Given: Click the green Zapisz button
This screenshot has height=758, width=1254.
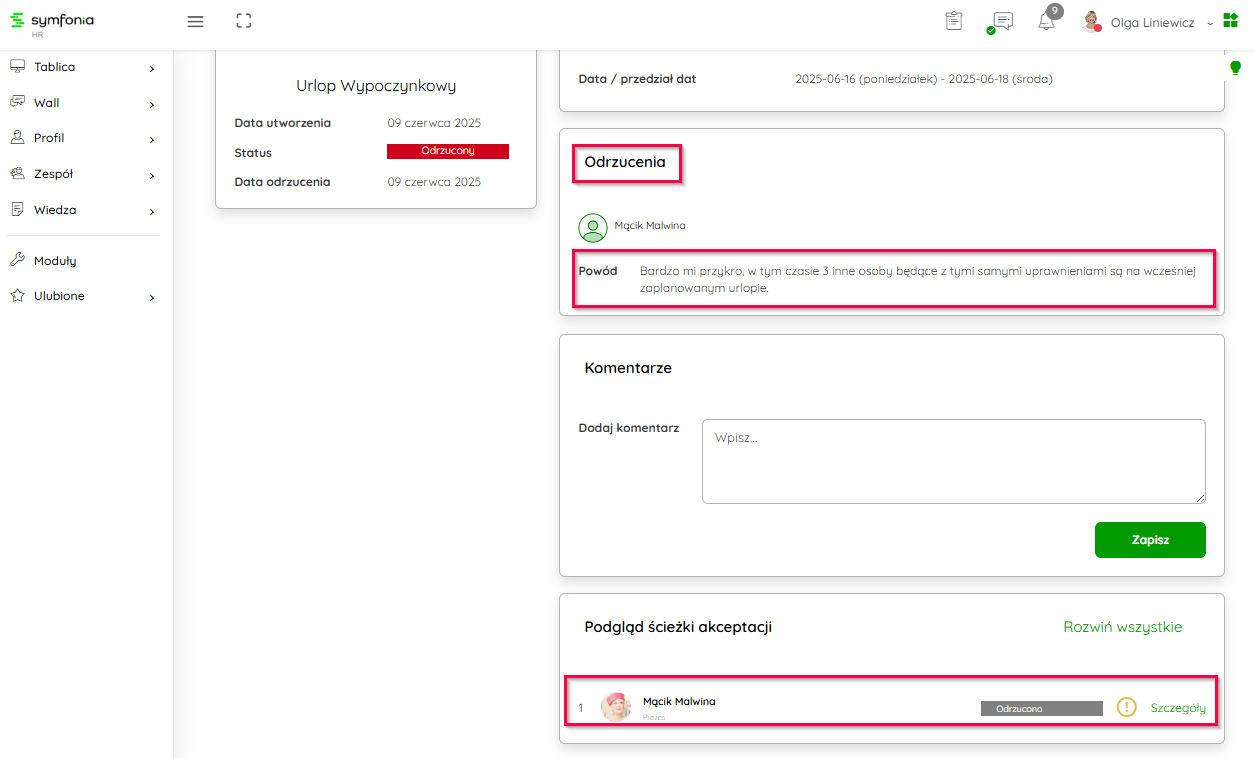Looking at the screenshot, I should click(x=1150, y=540).
